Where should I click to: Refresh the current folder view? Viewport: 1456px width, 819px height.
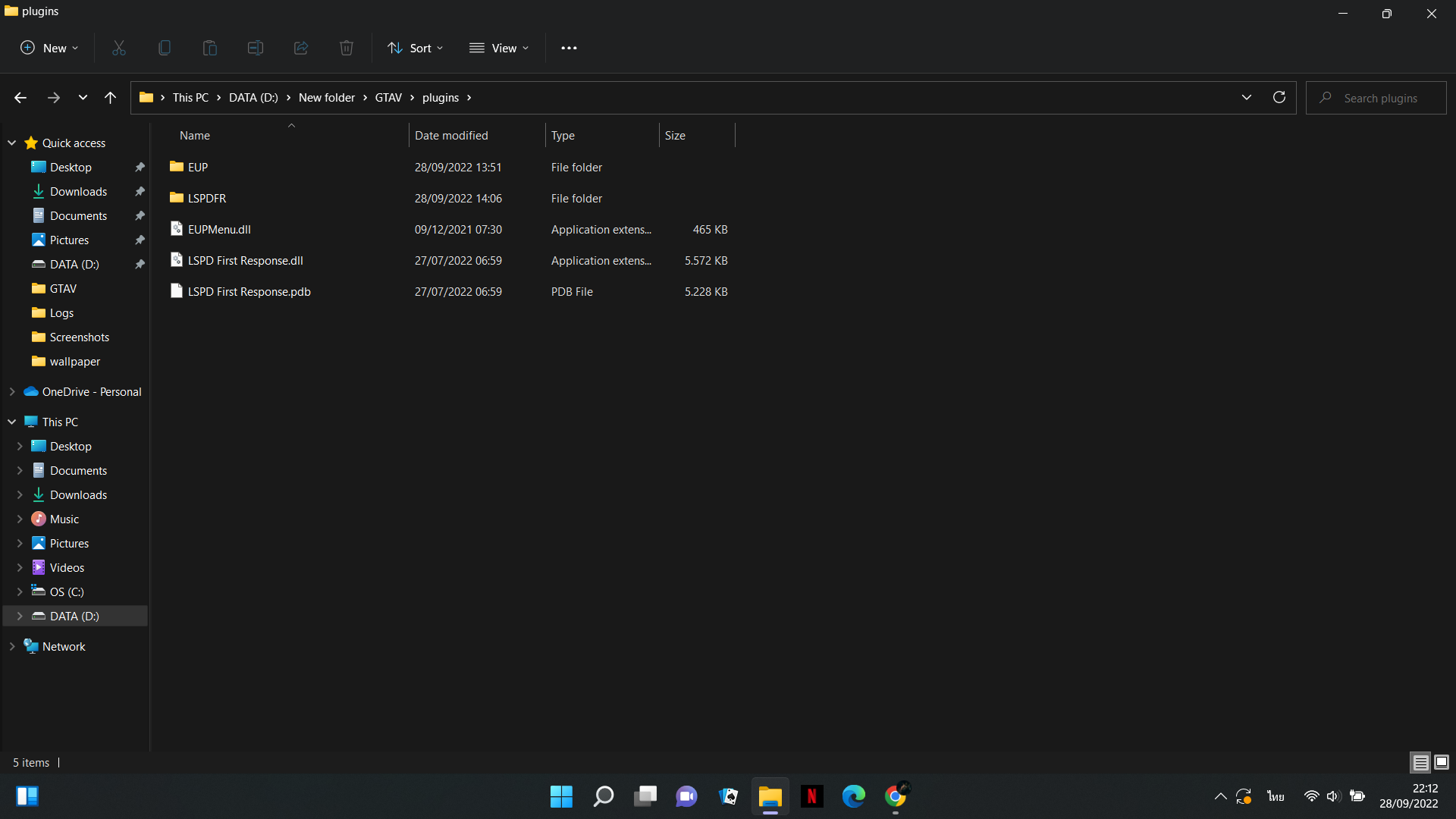point(1279,97)
